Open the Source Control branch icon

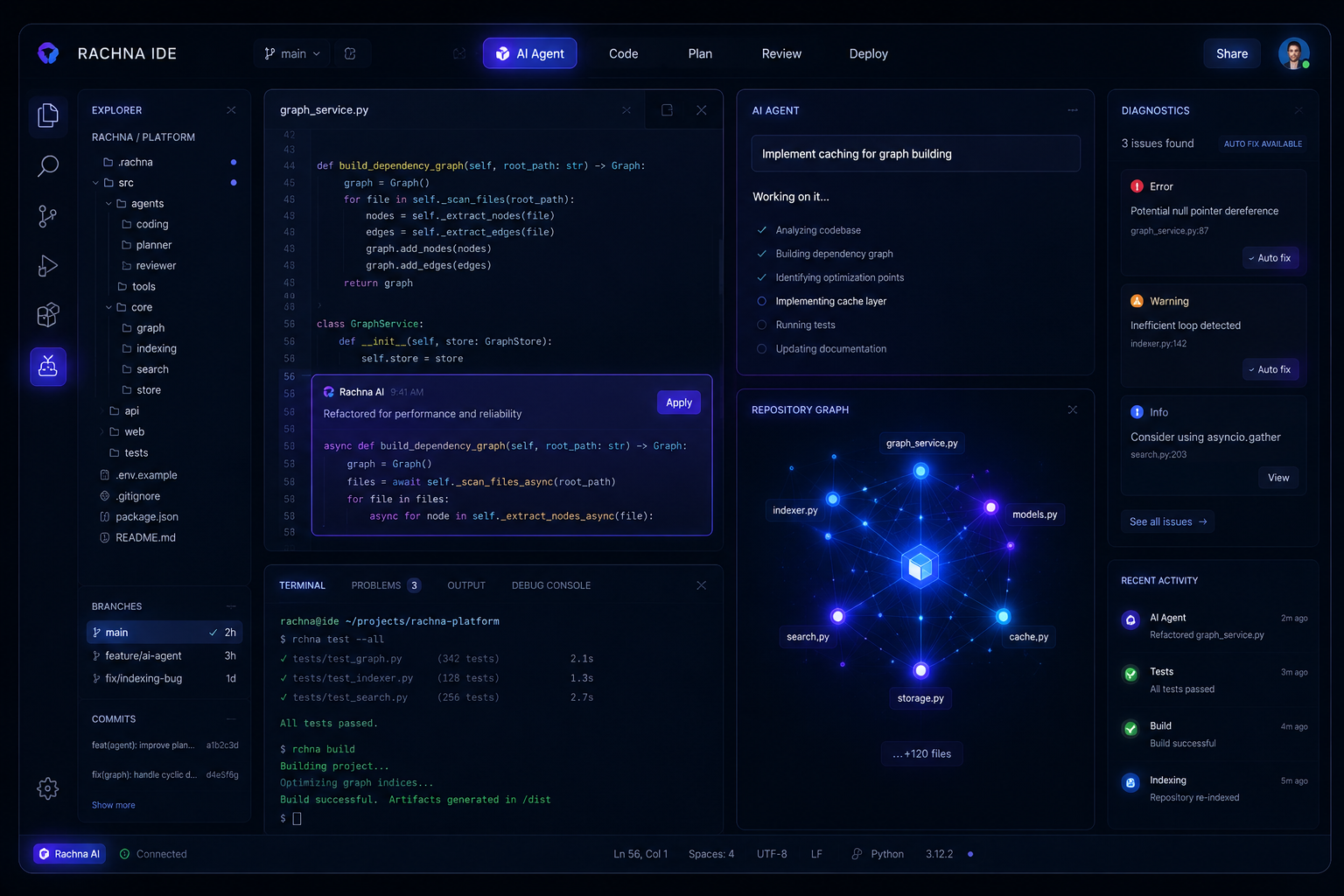tap(48, 216)
